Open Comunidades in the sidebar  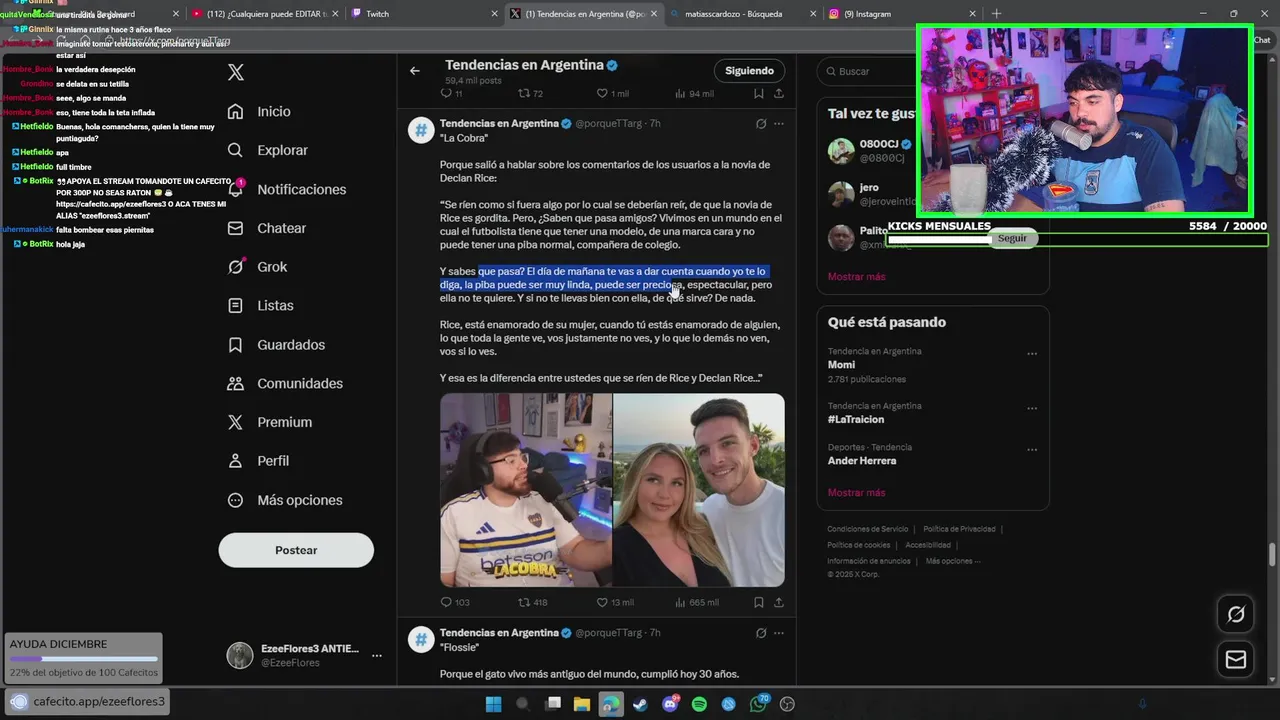point(285,383)
